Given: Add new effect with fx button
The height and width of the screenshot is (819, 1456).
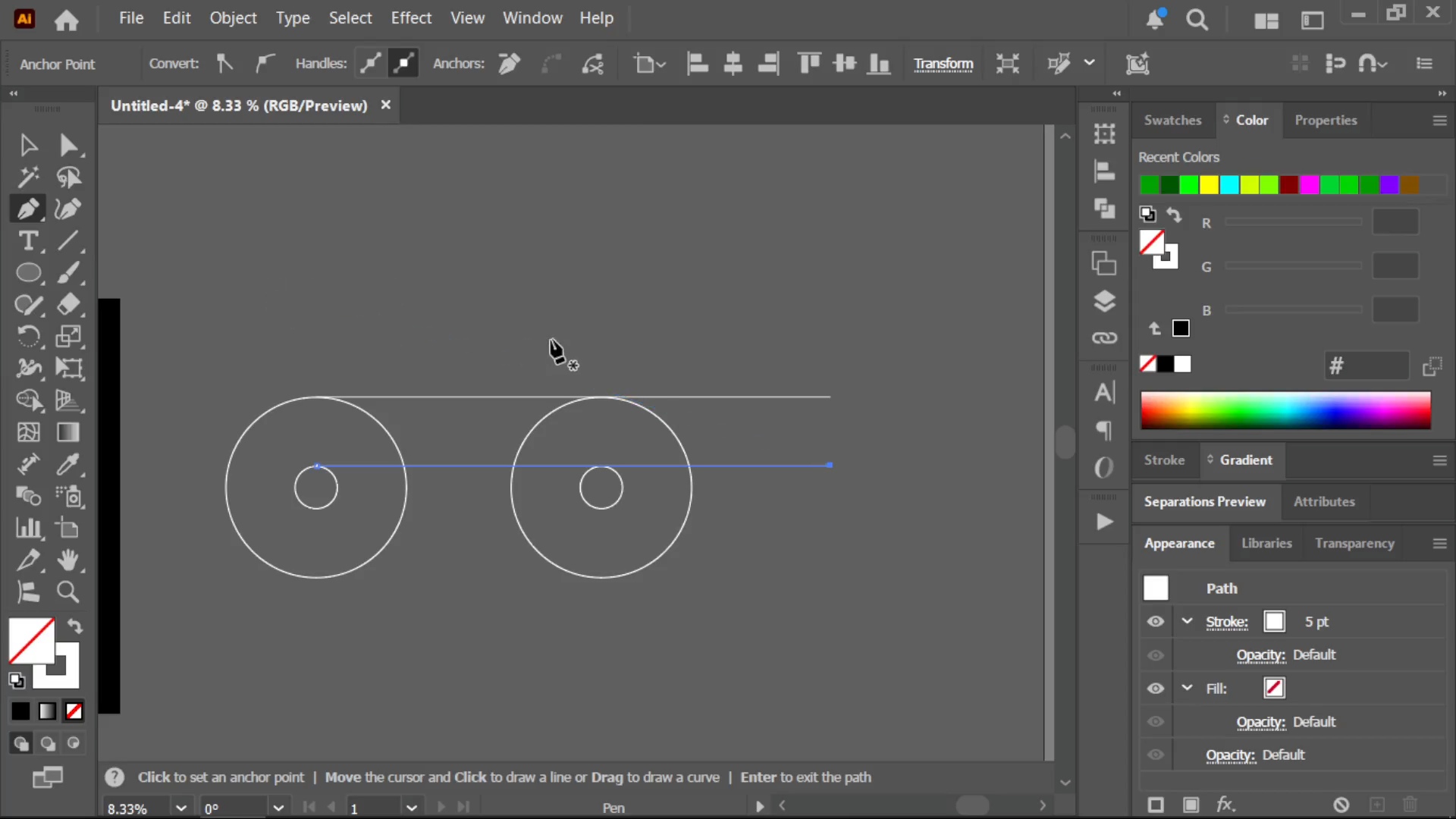Looking at the screenshot, I should [1225, 805].
